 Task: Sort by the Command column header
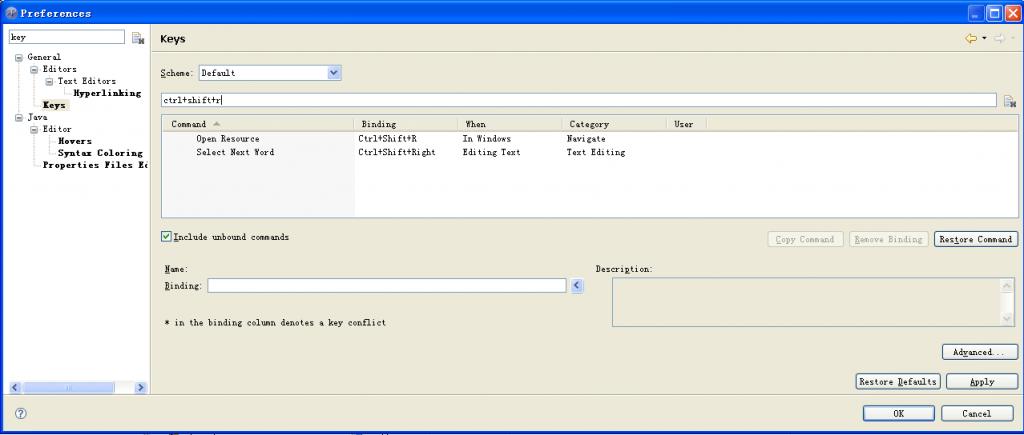click(x=257, y=123)
